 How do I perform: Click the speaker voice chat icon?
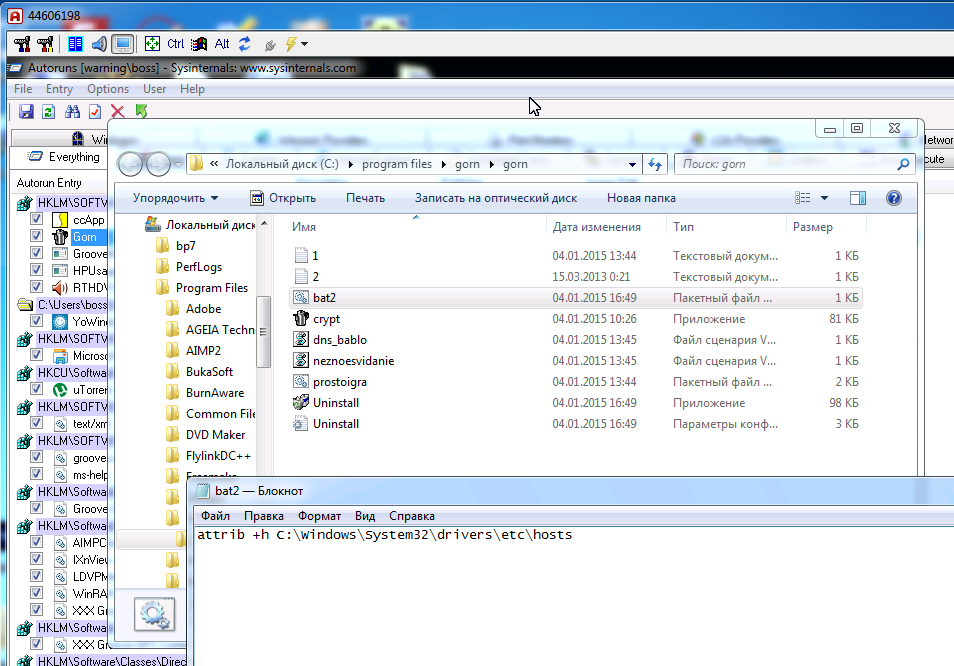(x=99, y=44)
